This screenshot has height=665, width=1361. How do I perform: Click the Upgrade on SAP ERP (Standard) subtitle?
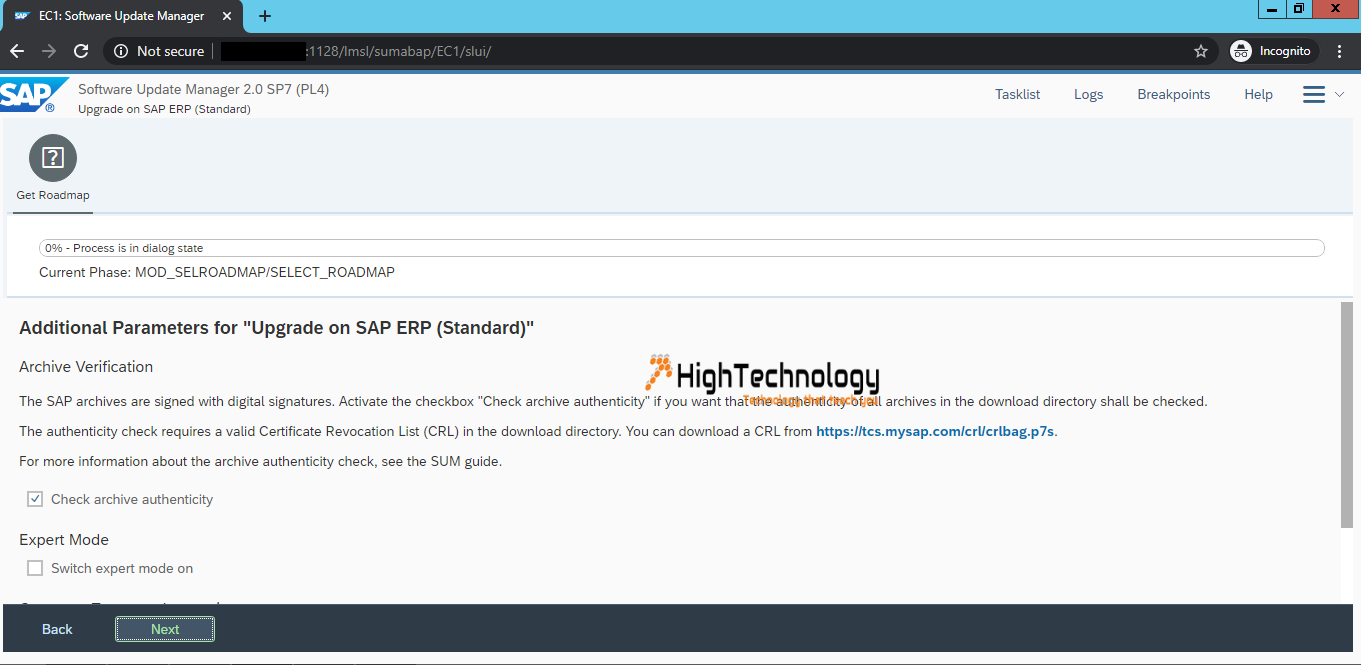click(164, 109)
